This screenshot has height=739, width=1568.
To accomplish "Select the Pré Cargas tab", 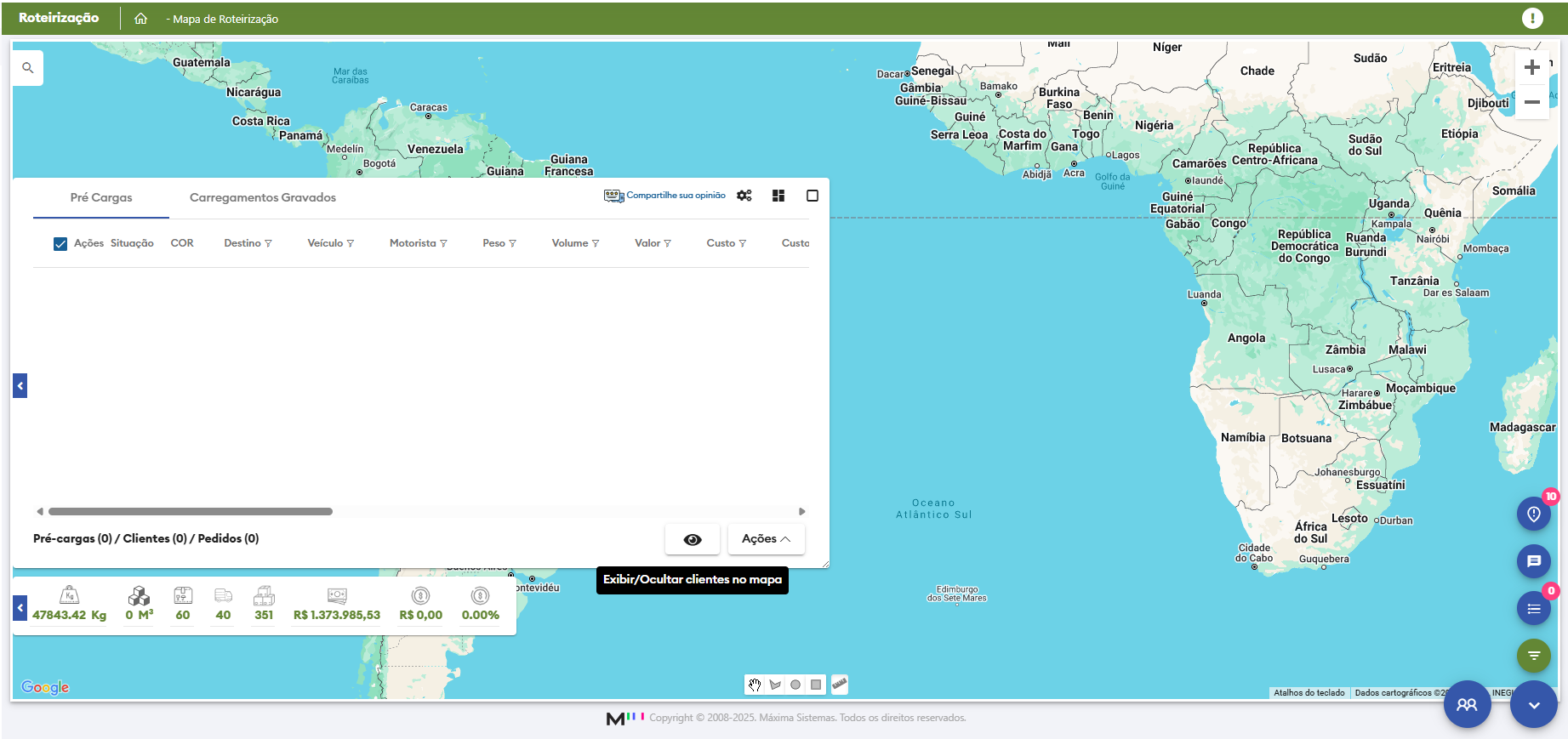I will [x=101, y=197].
